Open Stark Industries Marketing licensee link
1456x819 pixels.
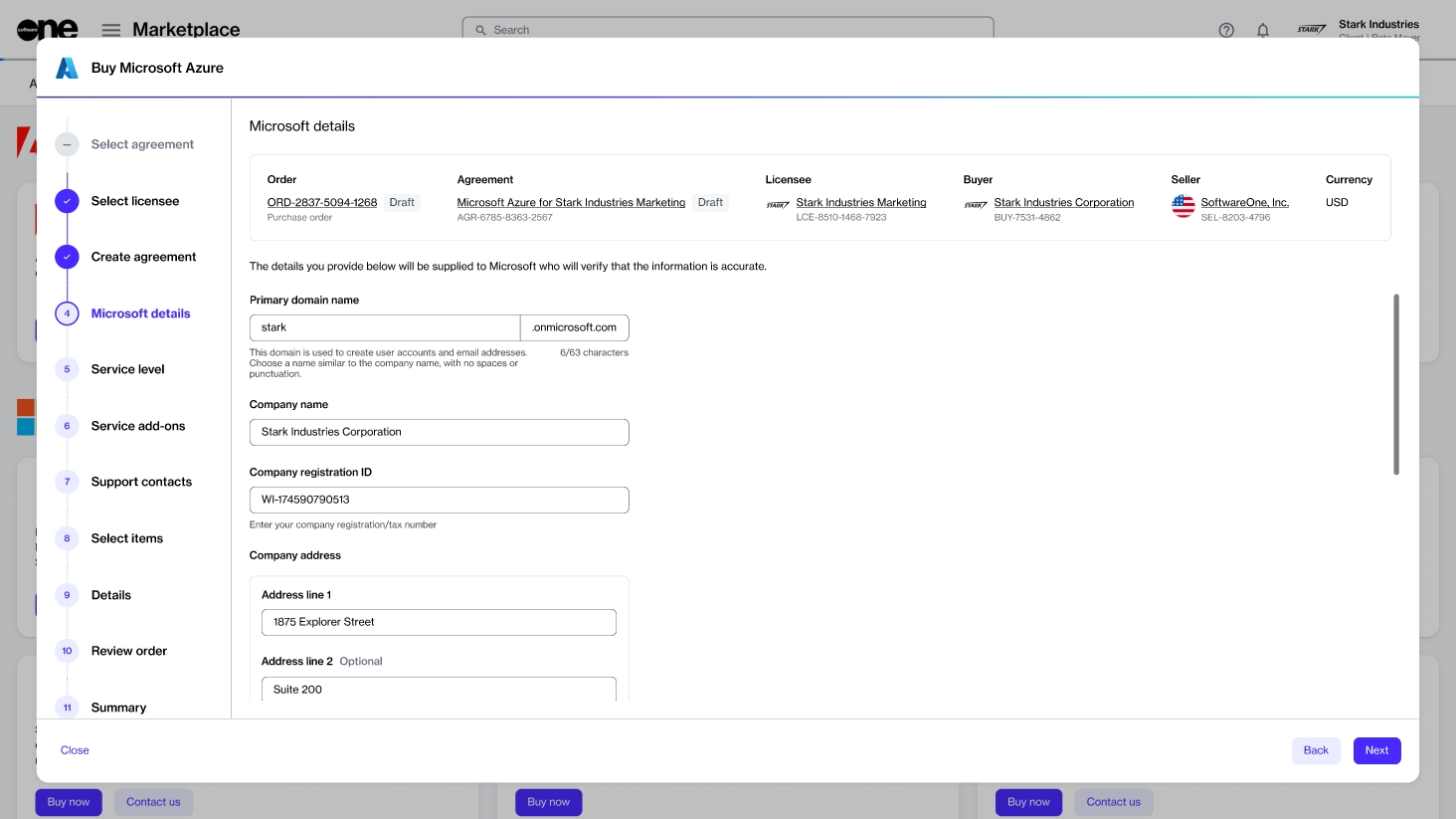pos(860,202)
